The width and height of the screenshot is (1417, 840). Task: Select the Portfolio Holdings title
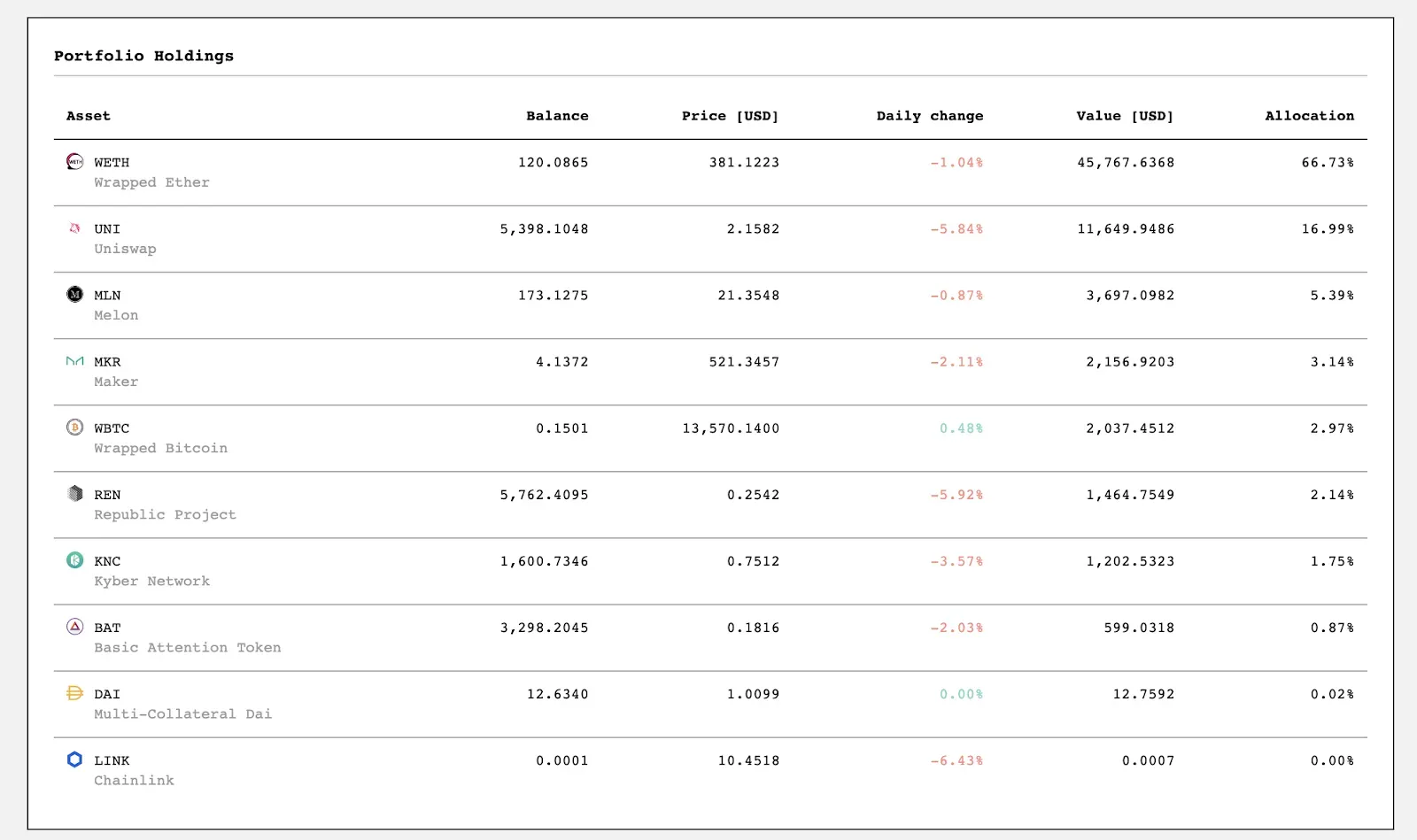pyautogui.click(x=144, y=56)
